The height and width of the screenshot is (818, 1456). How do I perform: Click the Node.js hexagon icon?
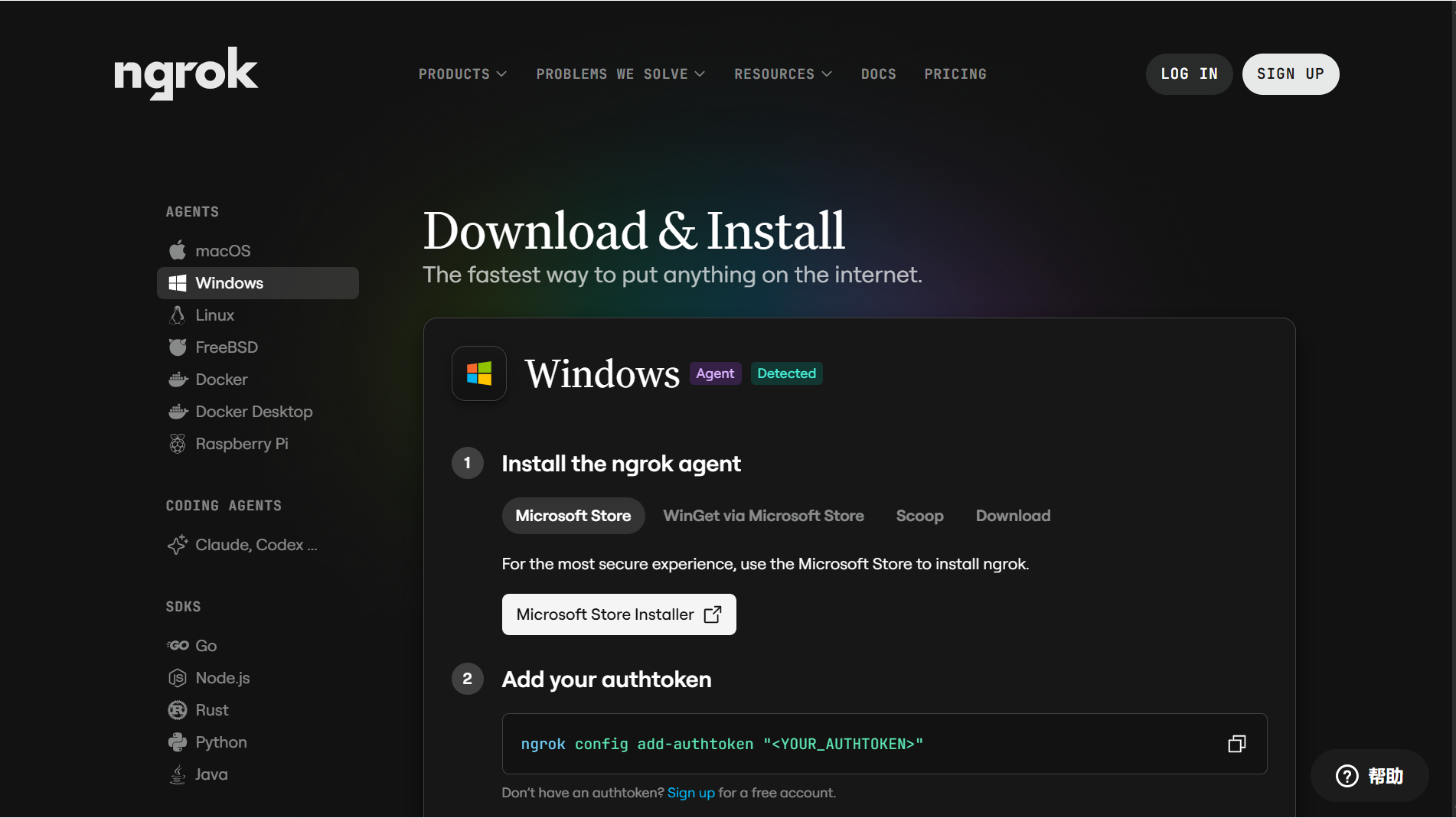[x=178, y=678]
